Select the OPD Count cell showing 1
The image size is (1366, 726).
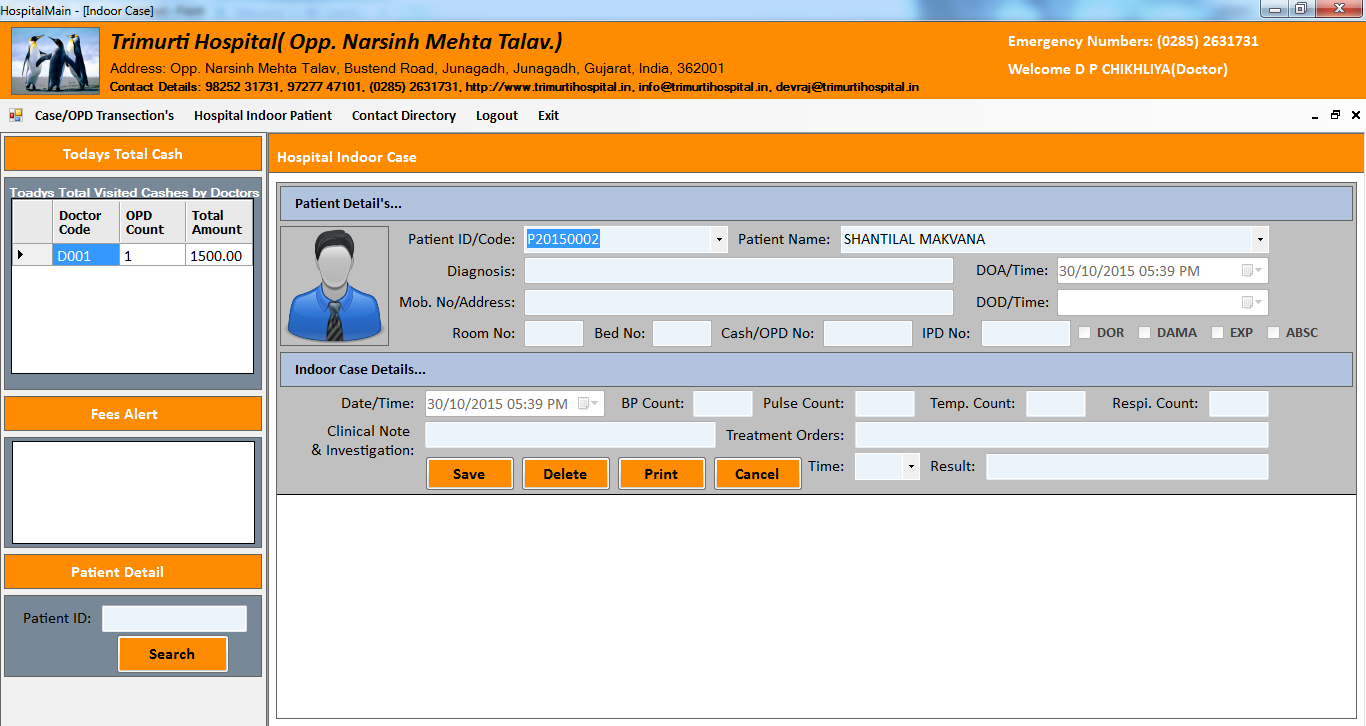[152, 256]
